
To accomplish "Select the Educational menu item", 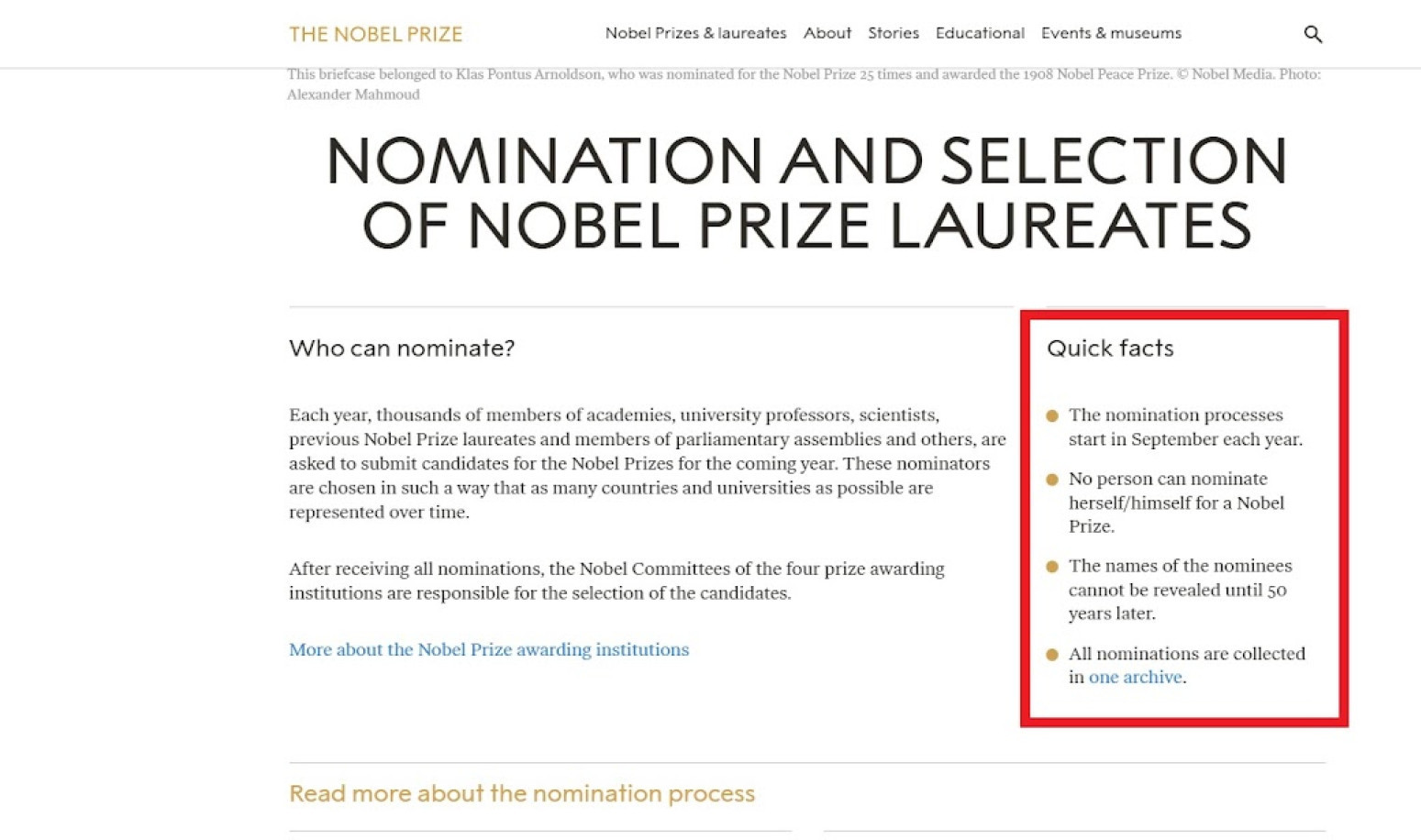I will [979, 33].
